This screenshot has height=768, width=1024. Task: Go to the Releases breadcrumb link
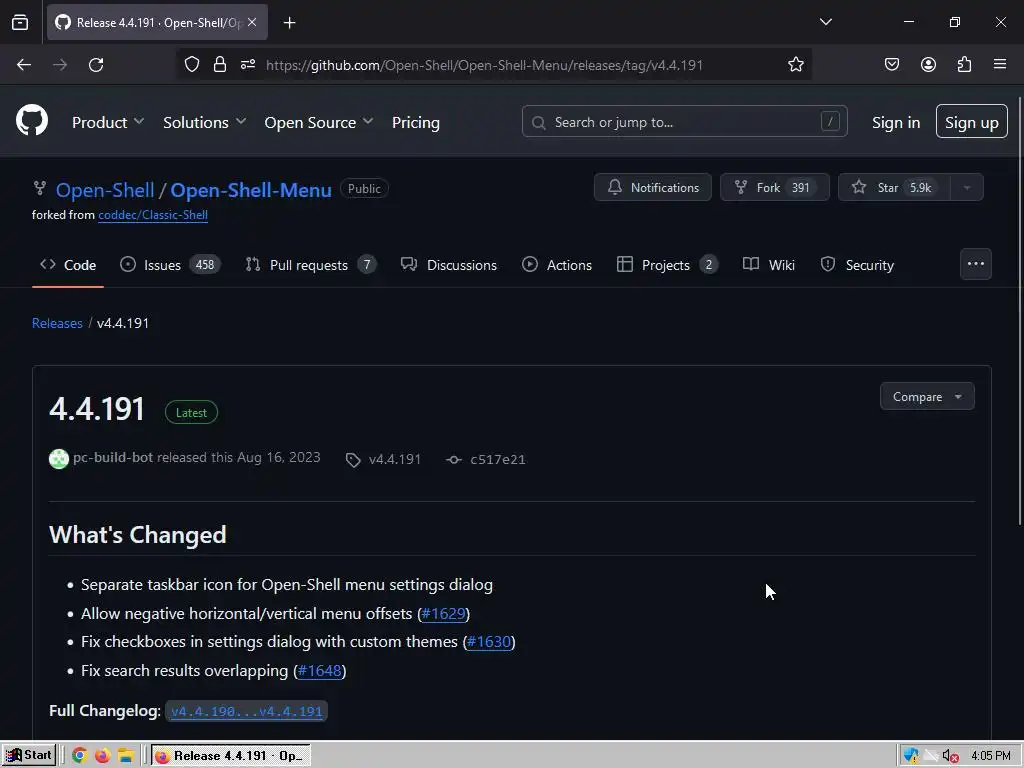[57, 323]
